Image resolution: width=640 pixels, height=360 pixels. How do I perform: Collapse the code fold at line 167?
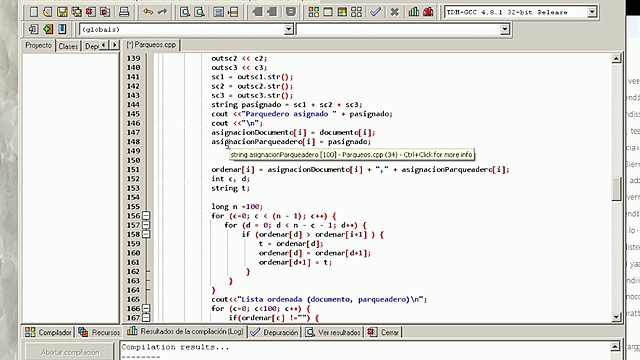click(146, 318)
